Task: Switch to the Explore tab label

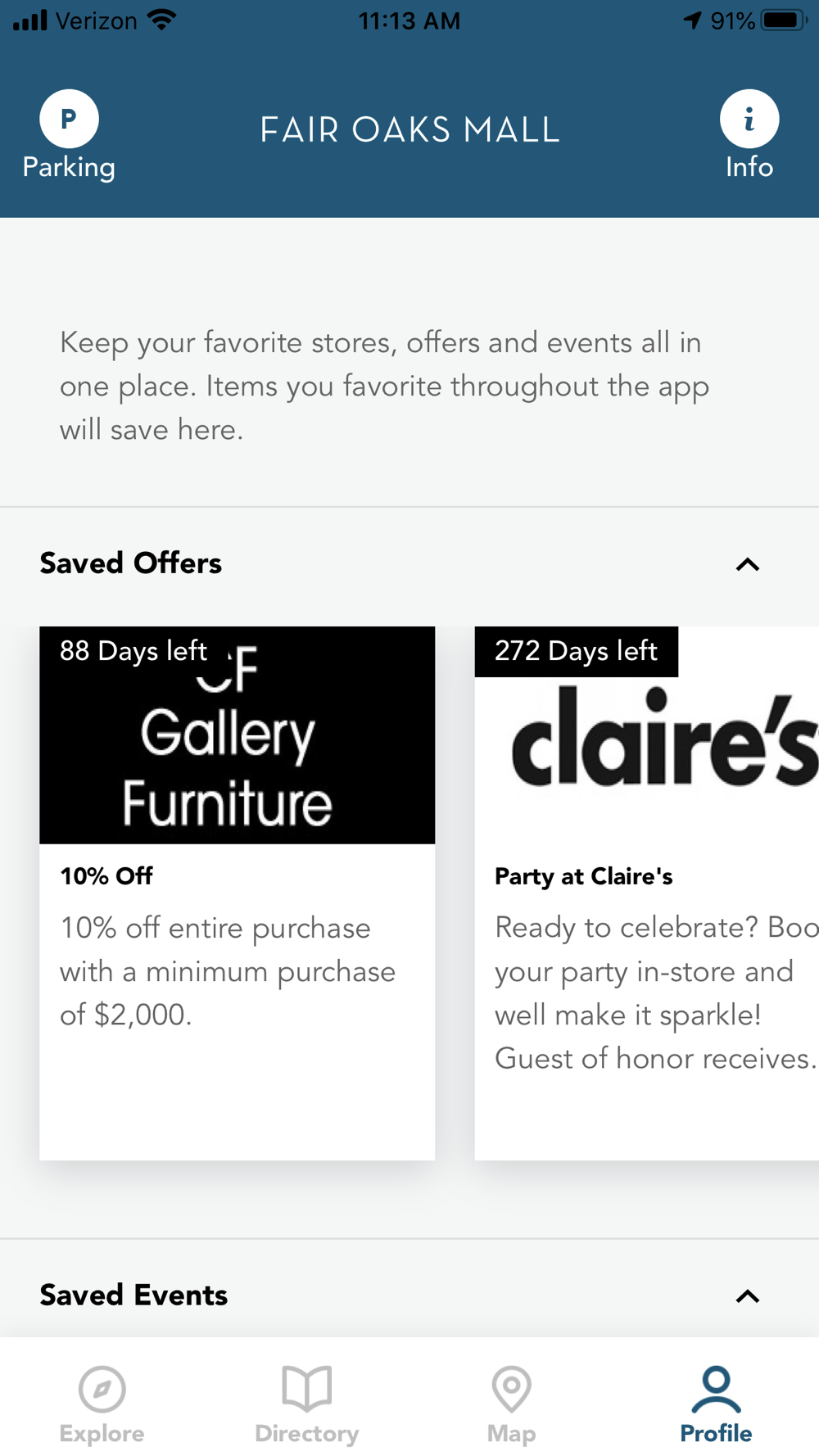Action: pyautogui.click(x=102, y=1433)
